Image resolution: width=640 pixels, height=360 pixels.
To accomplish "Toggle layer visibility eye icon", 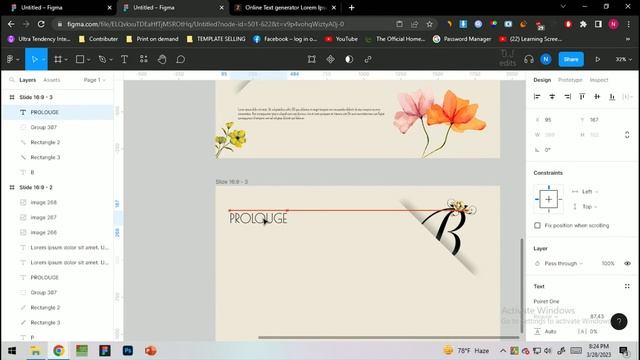I will point(627,264).
